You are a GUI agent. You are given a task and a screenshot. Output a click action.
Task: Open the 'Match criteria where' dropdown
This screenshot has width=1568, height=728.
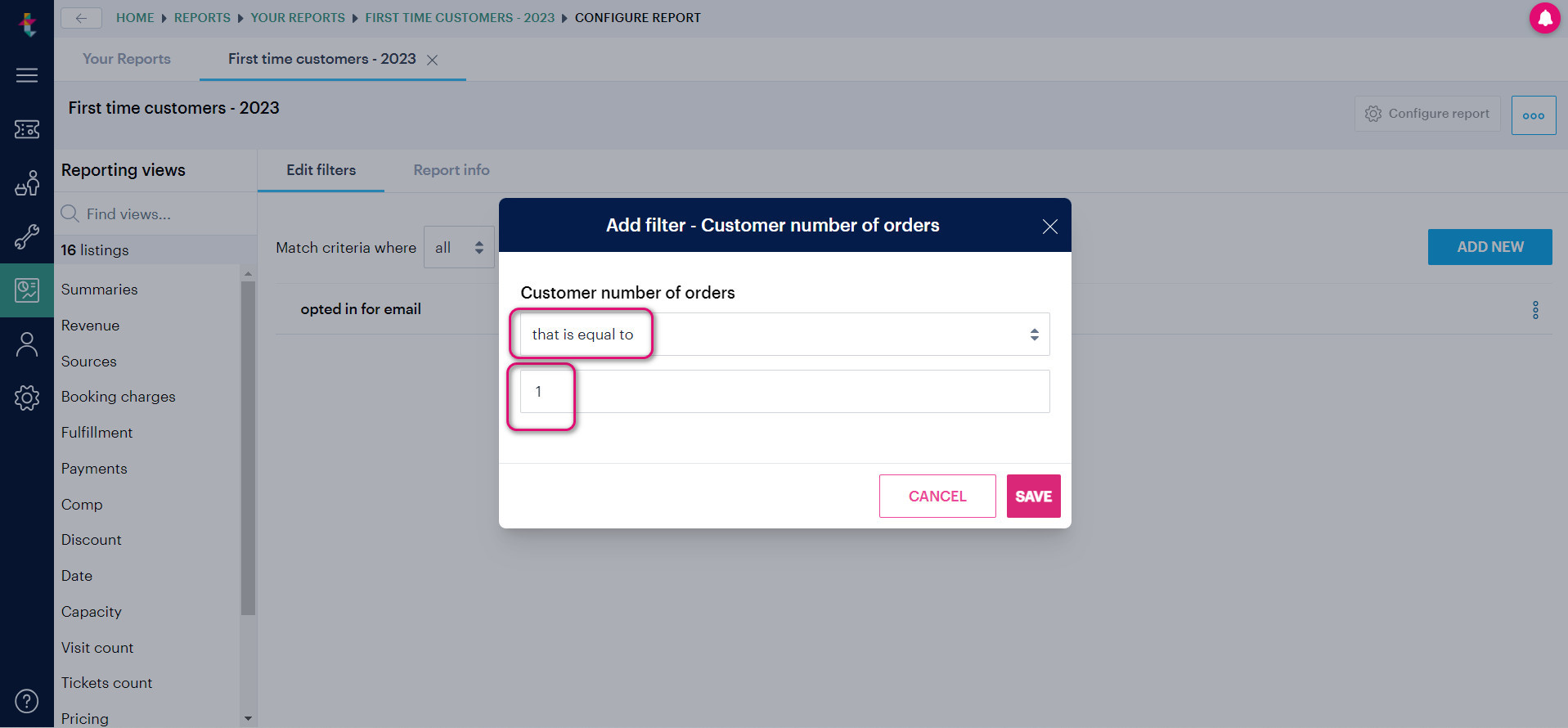(458, 247)
